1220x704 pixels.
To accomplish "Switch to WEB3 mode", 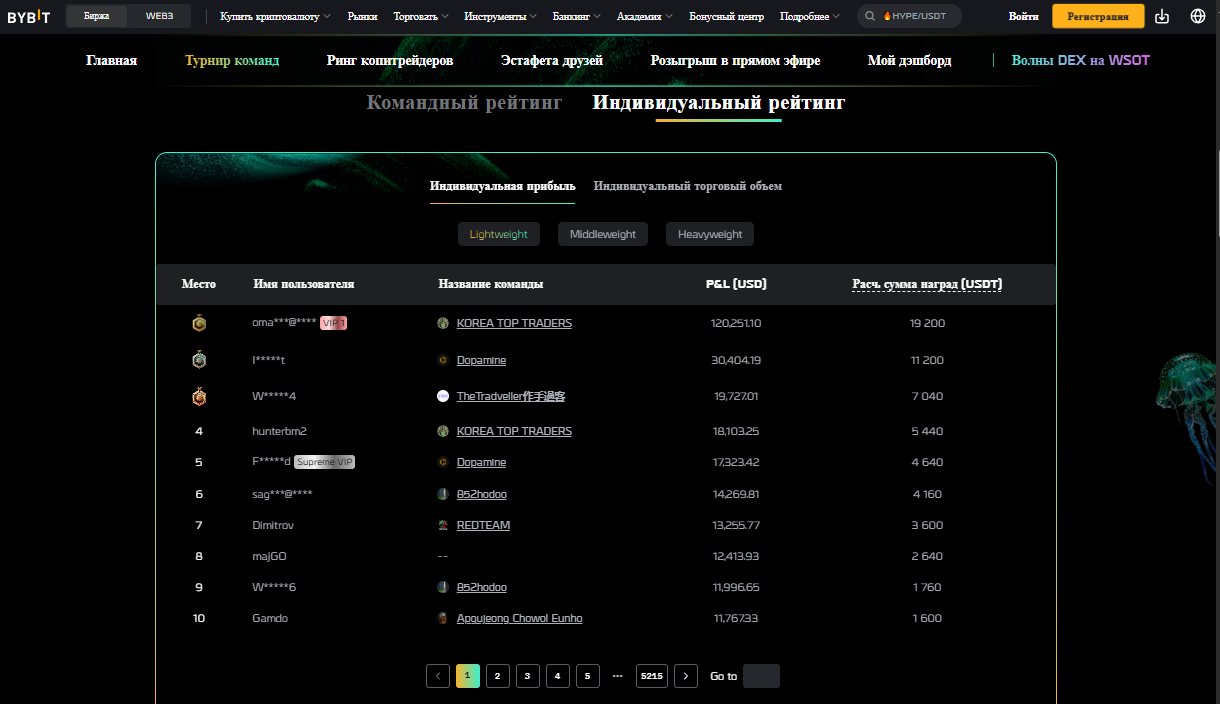I will (160, 16).
